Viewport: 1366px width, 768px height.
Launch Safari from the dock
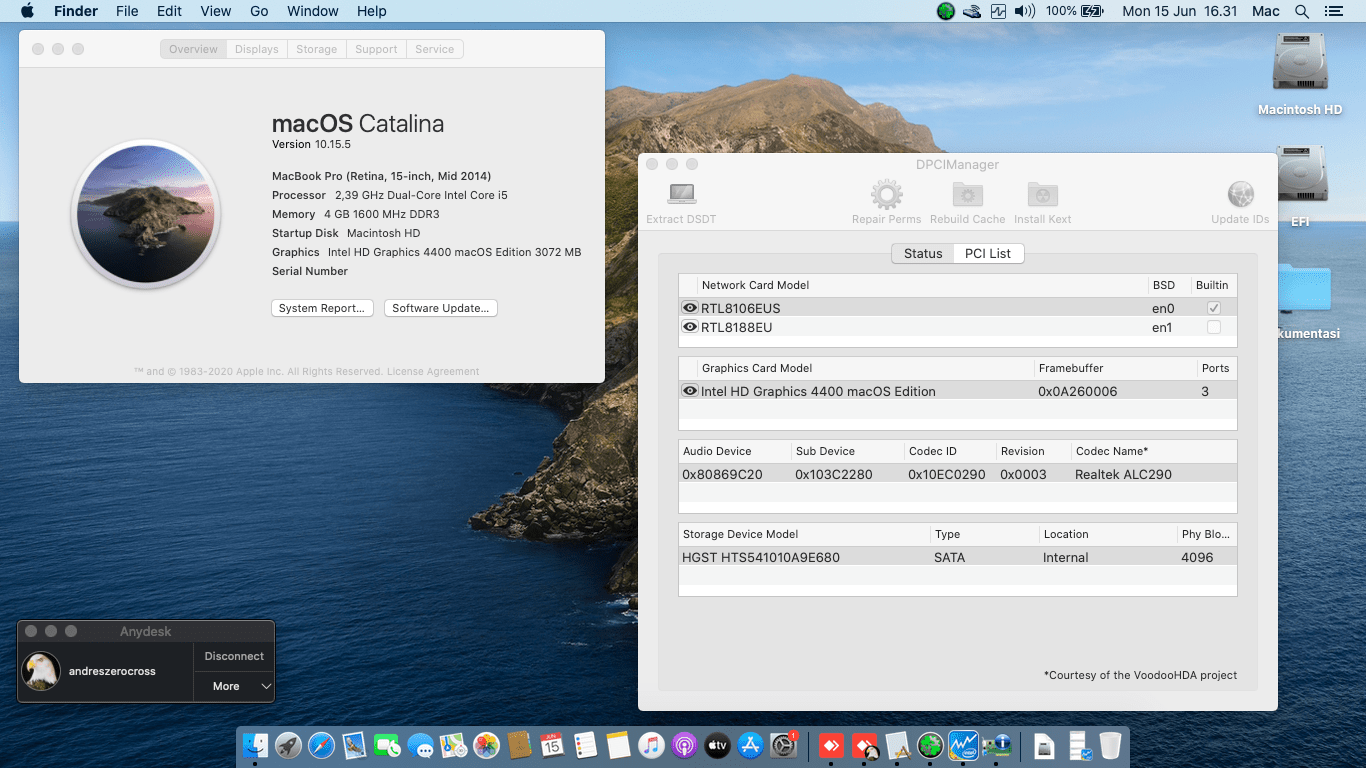pyautogui.click(x=321, y=745)
